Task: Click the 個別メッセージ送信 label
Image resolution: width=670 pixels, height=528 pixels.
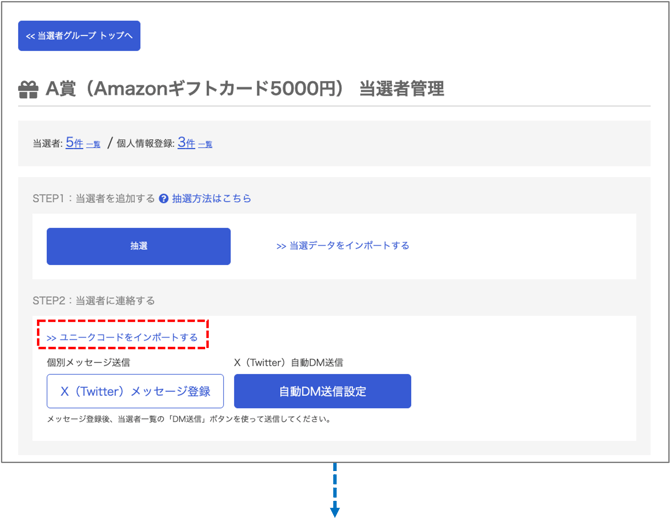Action: (88, 362)
